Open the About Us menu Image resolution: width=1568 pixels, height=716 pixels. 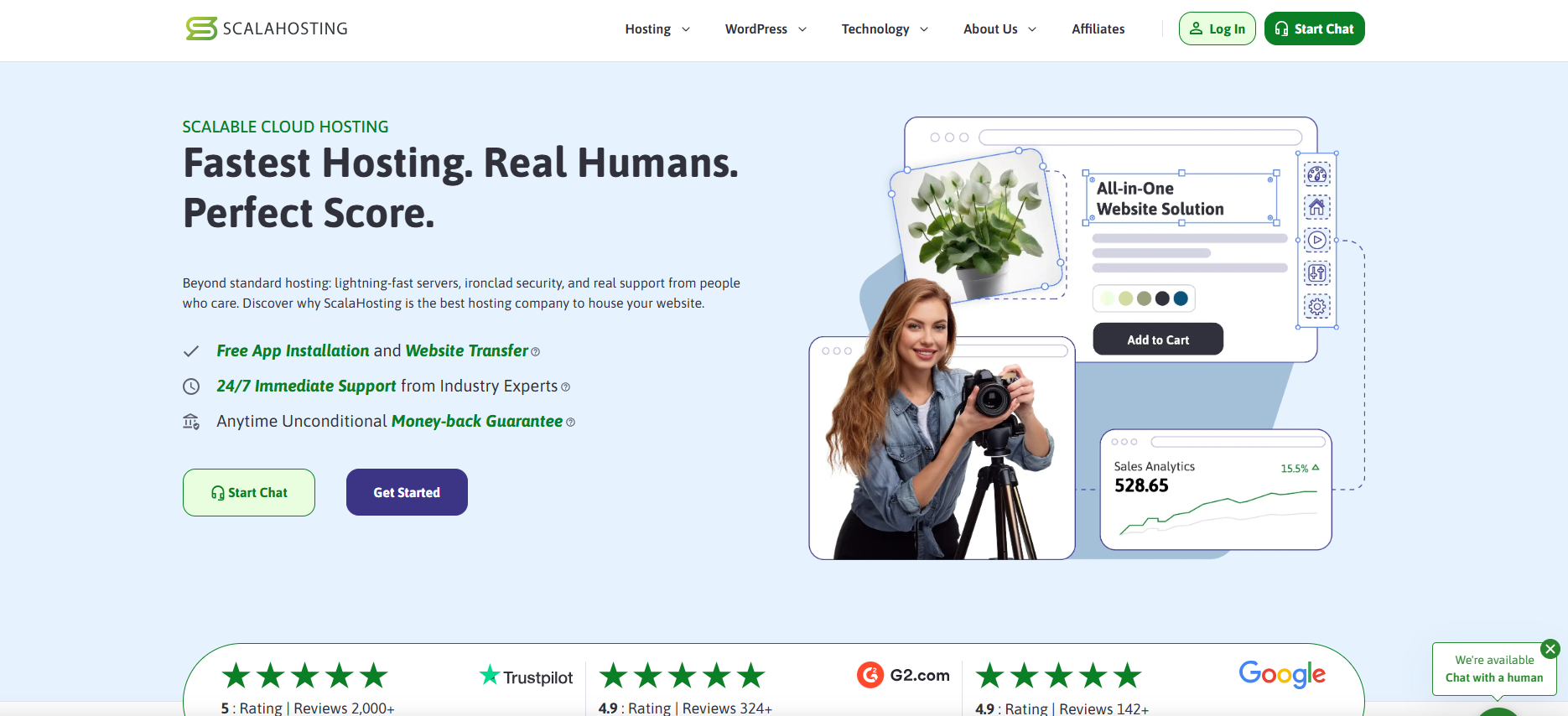tap(990, 29)
